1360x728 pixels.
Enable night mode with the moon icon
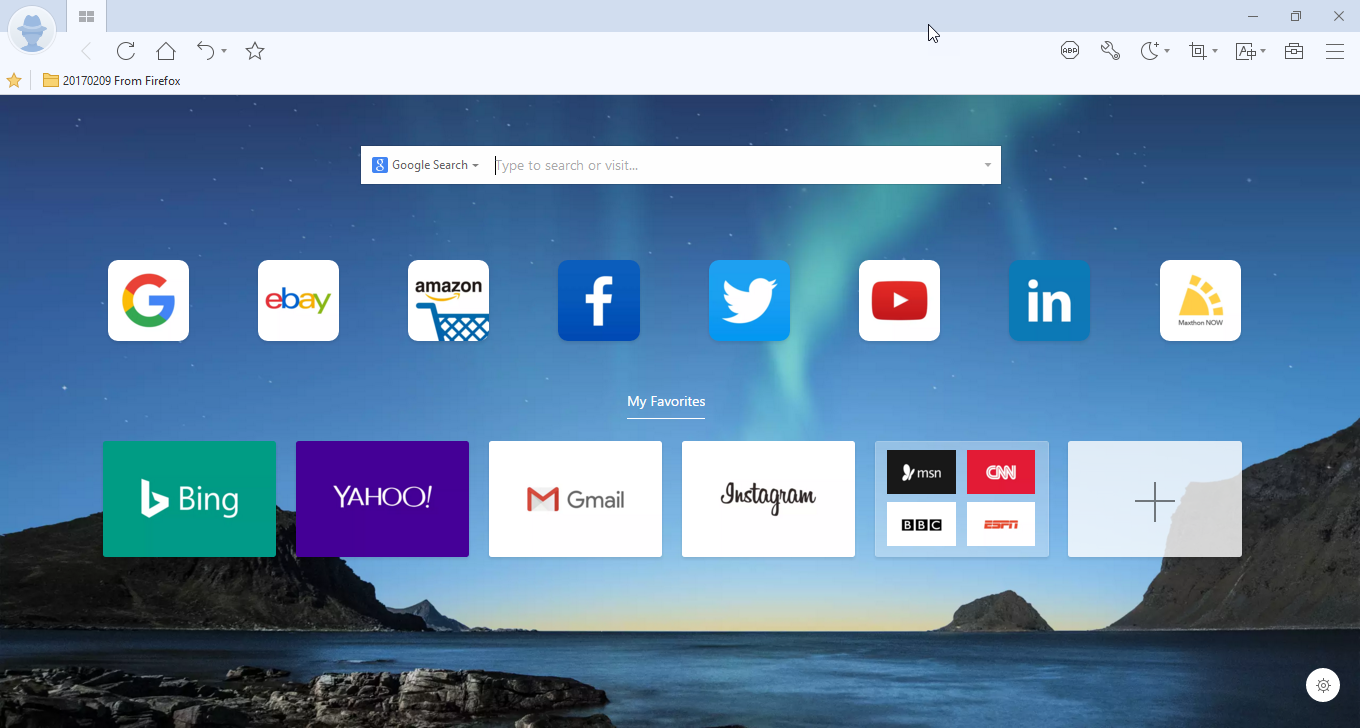pyautogui.click(x=1150, y=50)
